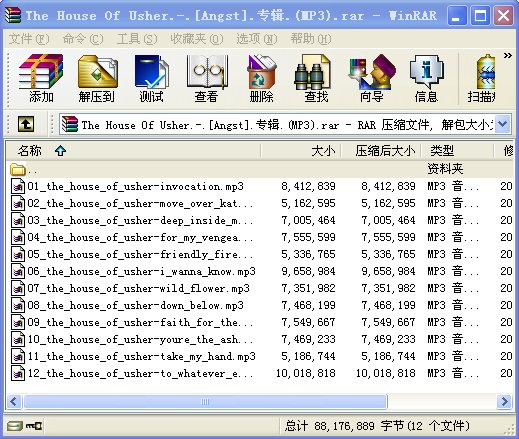Sort by the 类型 column header
The height and width of the screenshot is (439, 519).
click(x=457, y=151)
